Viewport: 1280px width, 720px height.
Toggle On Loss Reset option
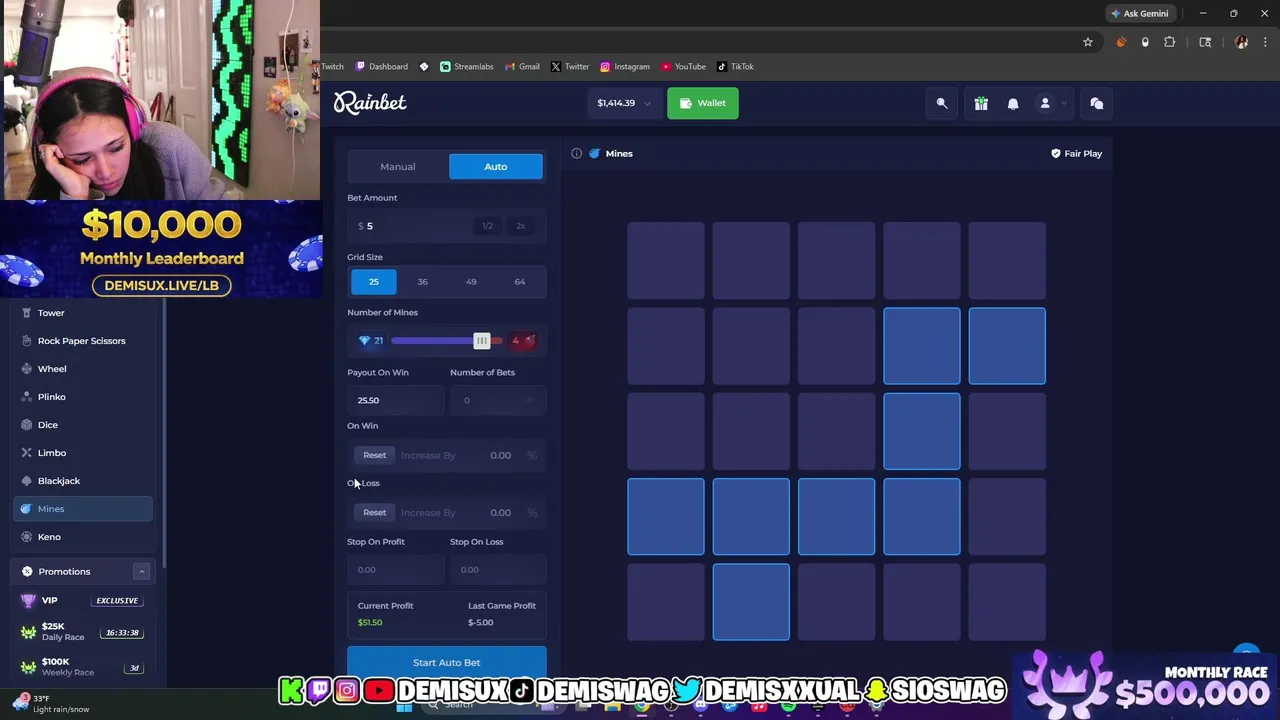point(375,512)
